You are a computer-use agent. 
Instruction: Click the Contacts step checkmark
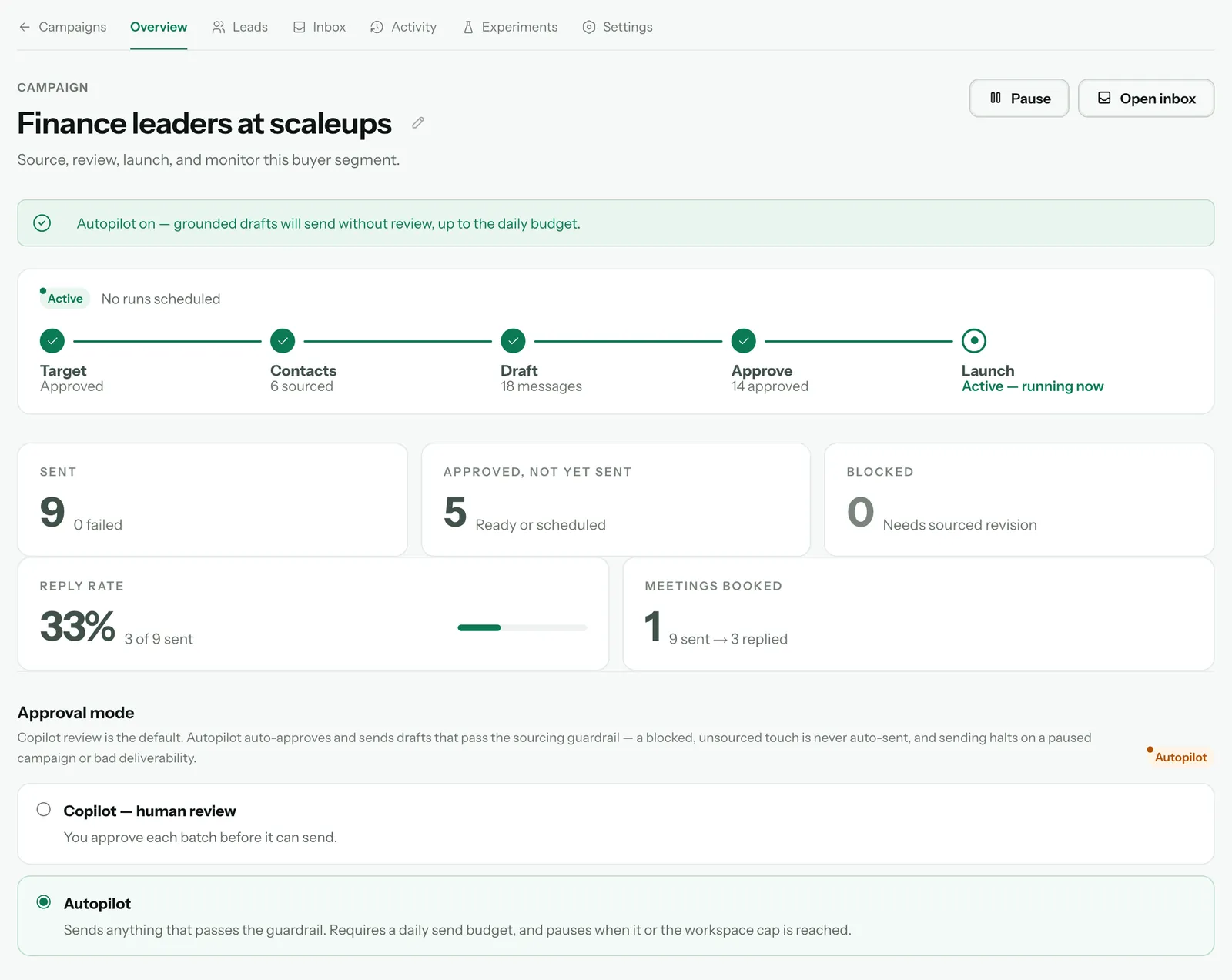[283, 340]
